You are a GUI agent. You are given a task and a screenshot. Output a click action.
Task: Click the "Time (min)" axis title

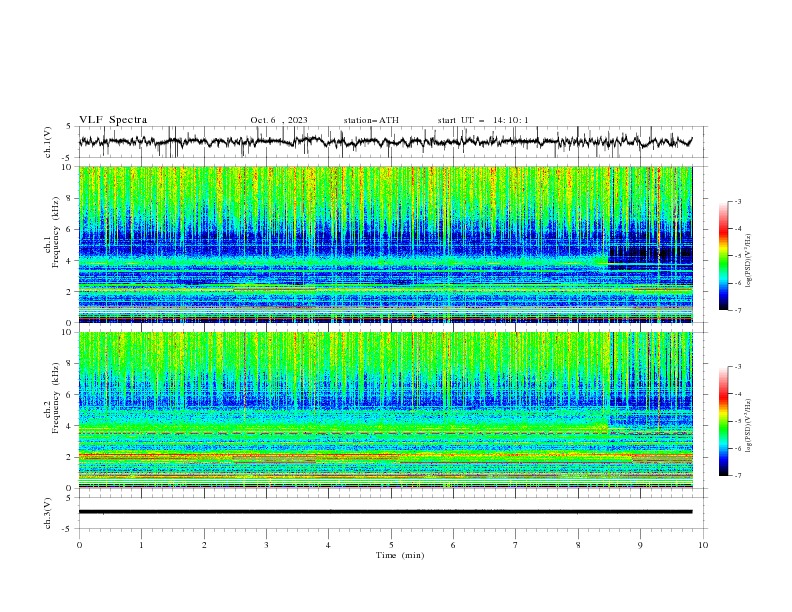(400, 555)
